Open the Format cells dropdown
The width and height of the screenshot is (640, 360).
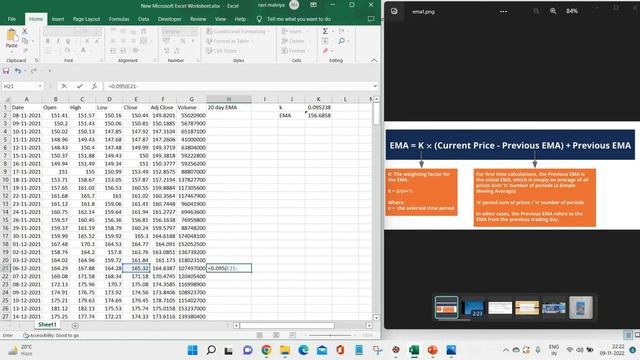click(296, 51)
